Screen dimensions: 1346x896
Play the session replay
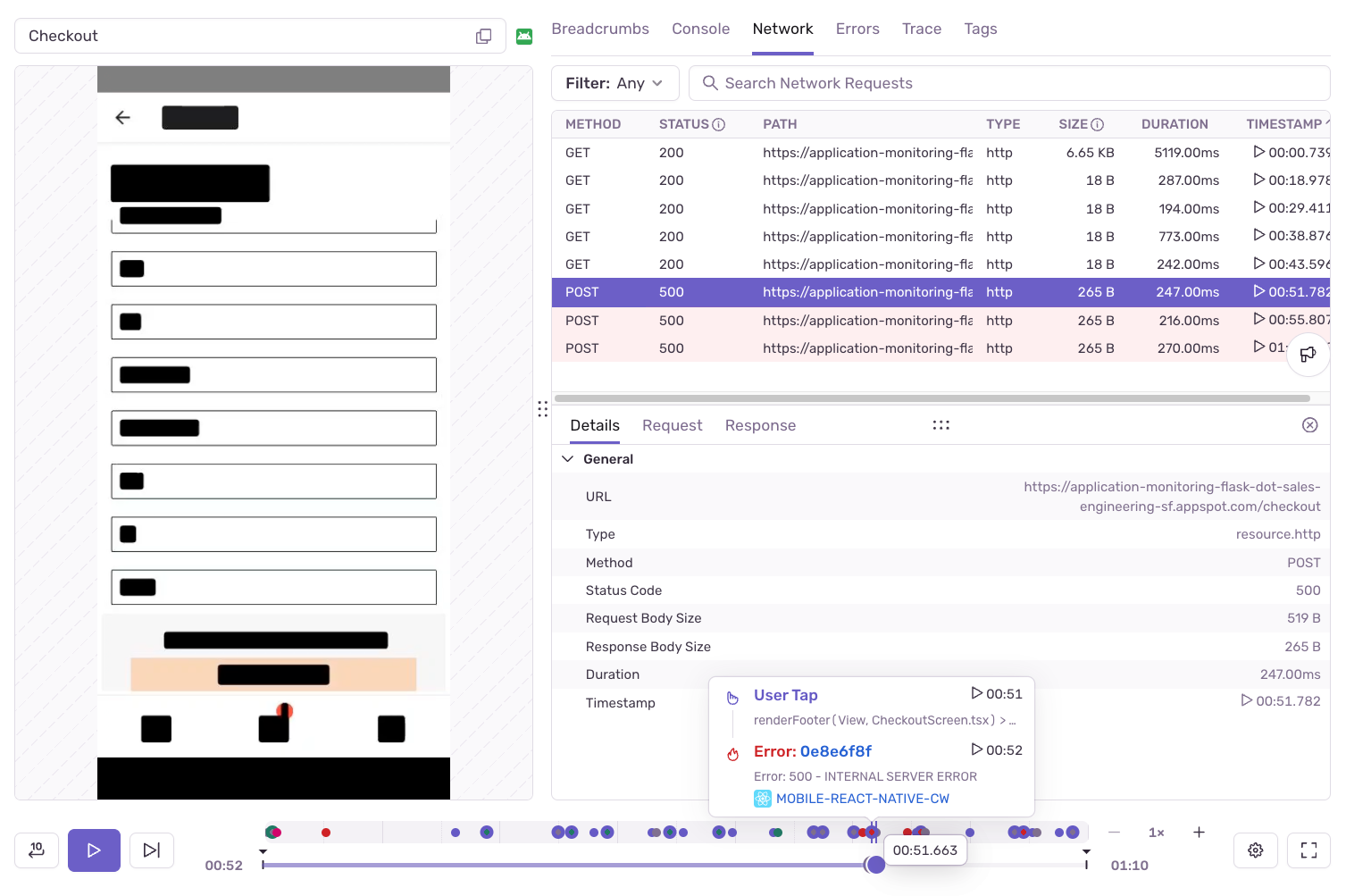[94, 850]
